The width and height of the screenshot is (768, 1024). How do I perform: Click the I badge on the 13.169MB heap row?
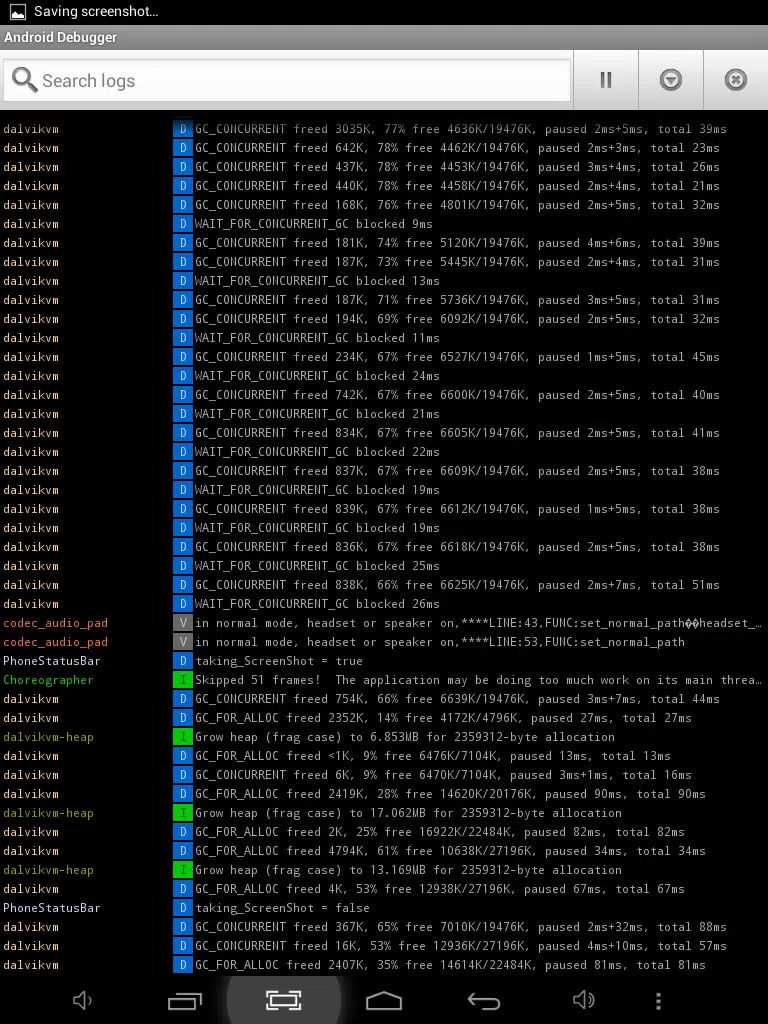click(x=183, y=870)
